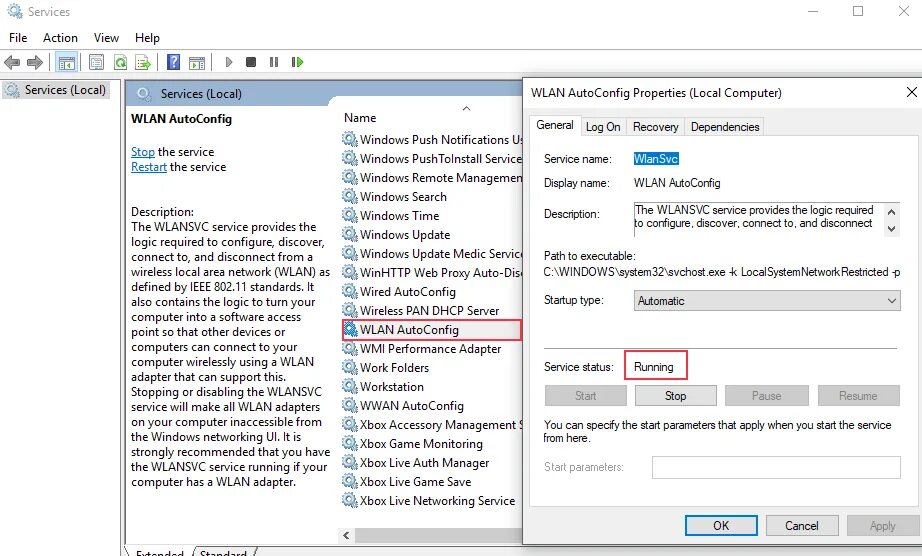
Task: Select the Xbox Live Networking Service row
Action: click(432, 501)
